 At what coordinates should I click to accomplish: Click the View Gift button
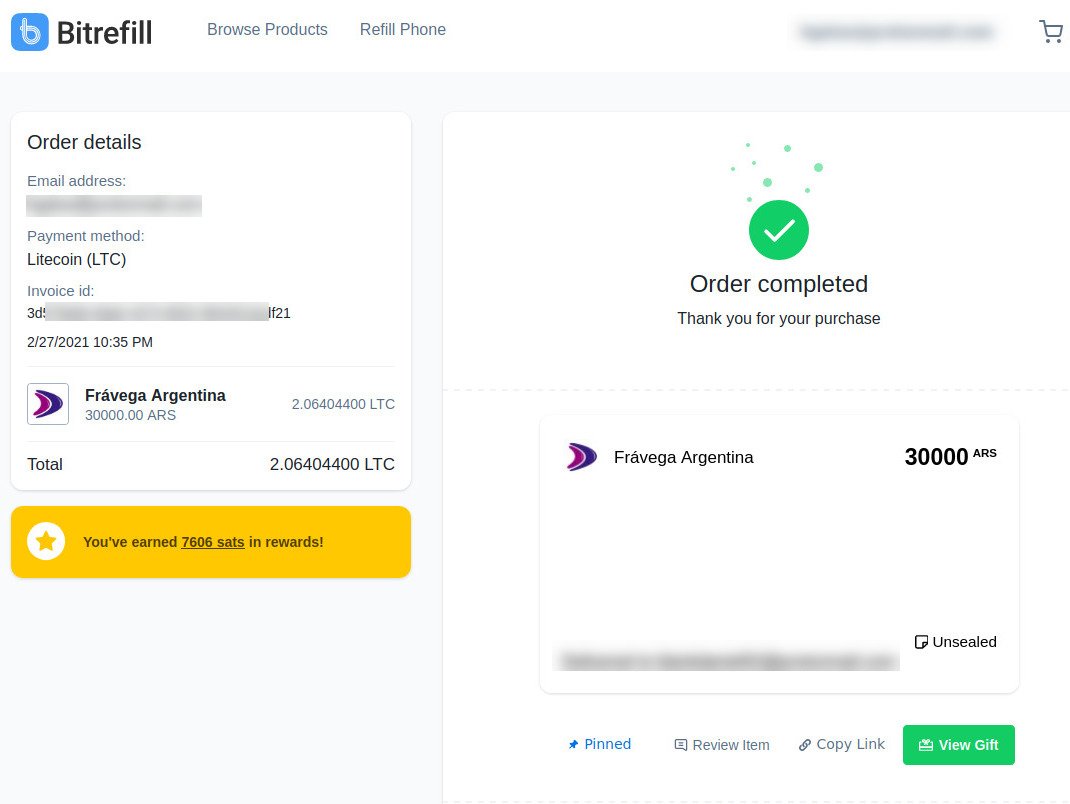click(x=959, y=745)
